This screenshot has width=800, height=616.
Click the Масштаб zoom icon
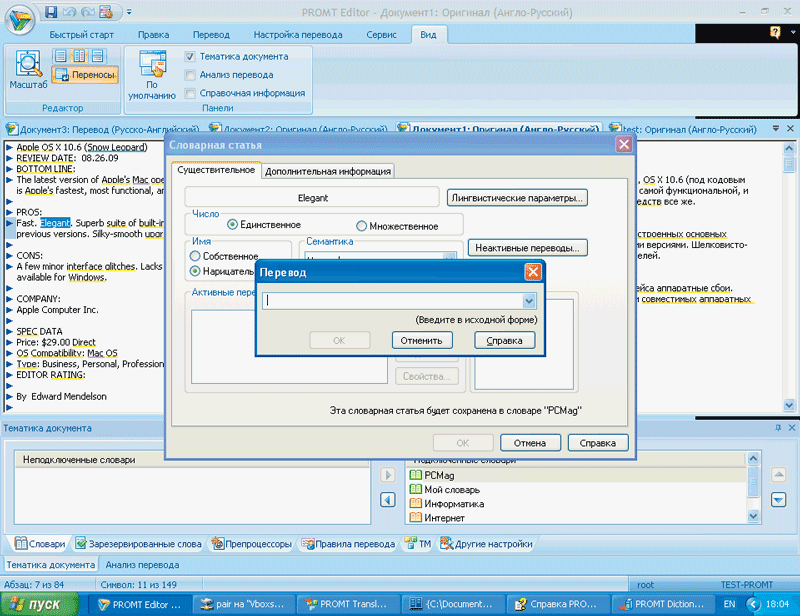tap(28, 66)
